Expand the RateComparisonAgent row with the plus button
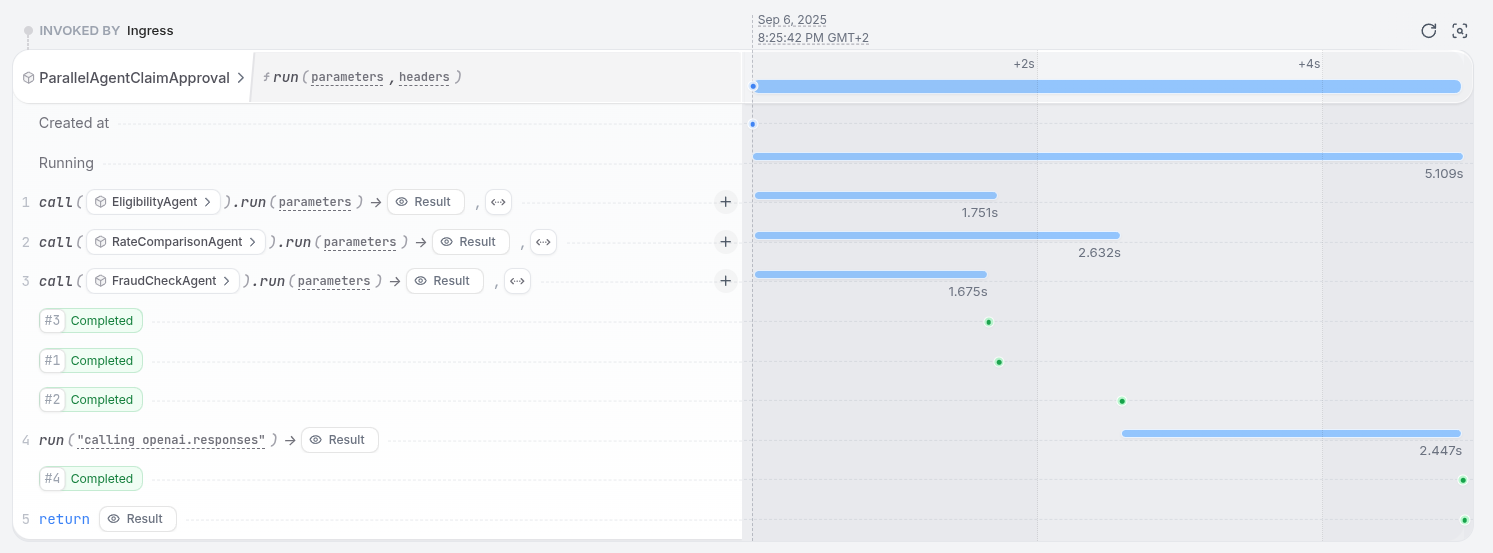This screenshot has height=553, width=1493. point(726,242)
